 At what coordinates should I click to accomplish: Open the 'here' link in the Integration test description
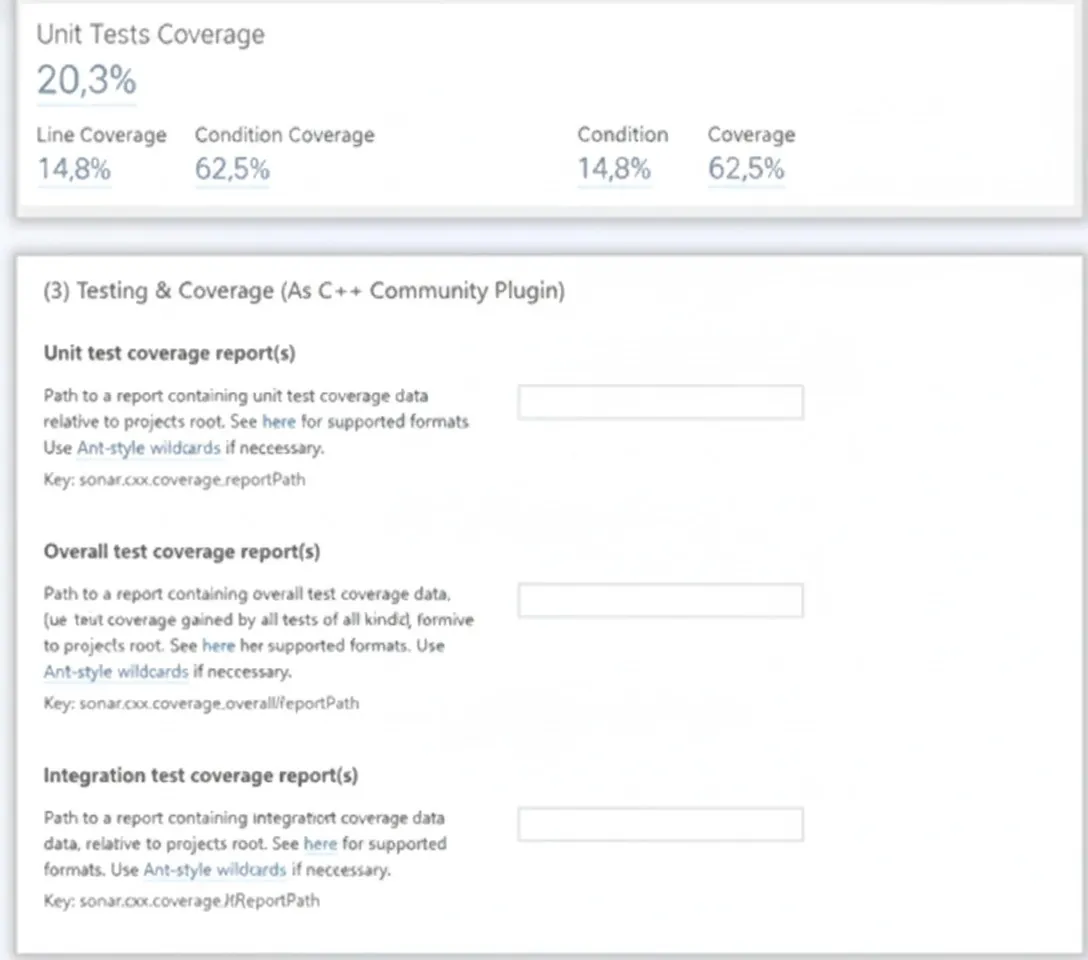click(x=321, y=844)
